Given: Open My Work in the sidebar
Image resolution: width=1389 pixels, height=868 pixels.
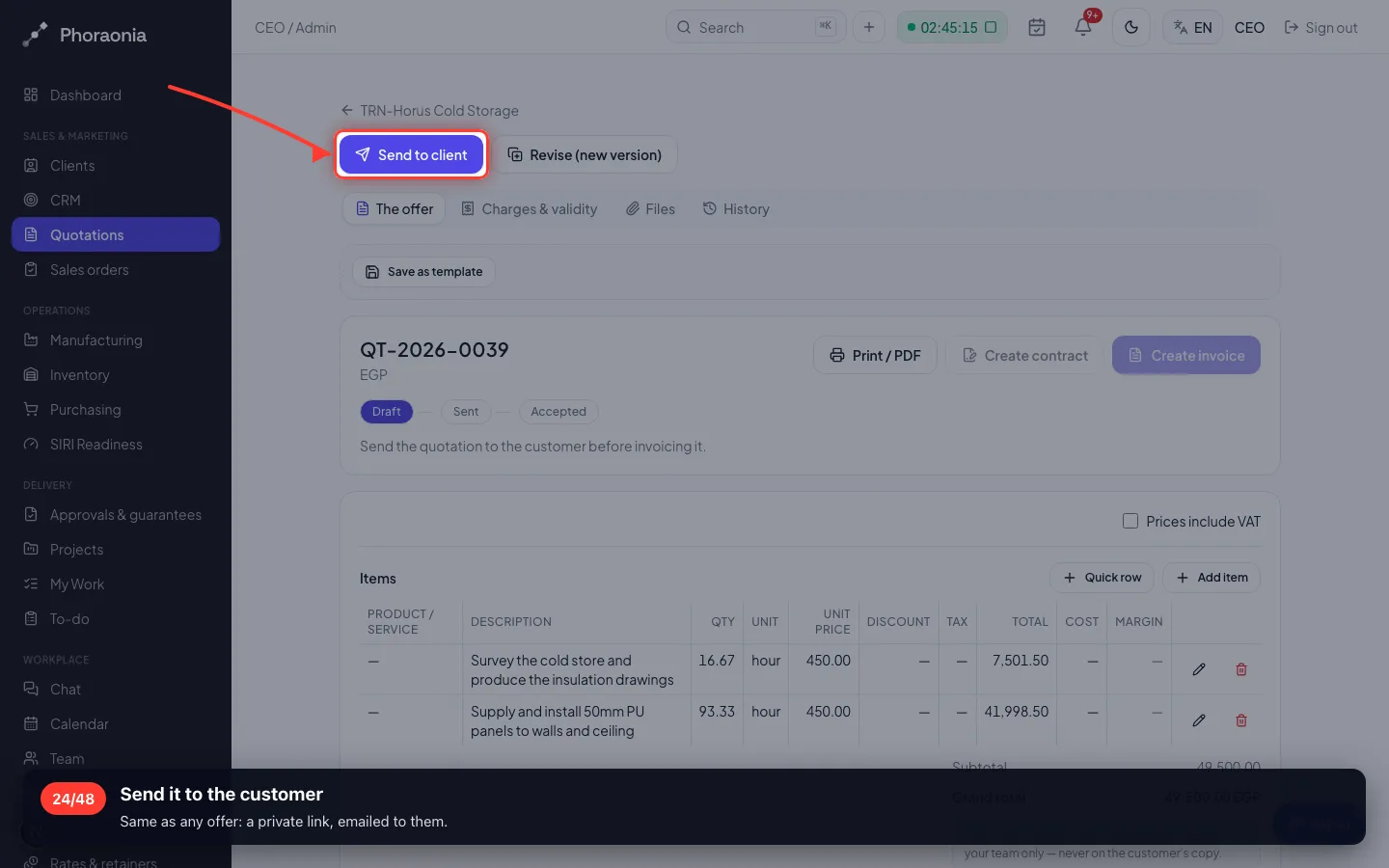Looking at the screenshot, I should coord(116,584).
